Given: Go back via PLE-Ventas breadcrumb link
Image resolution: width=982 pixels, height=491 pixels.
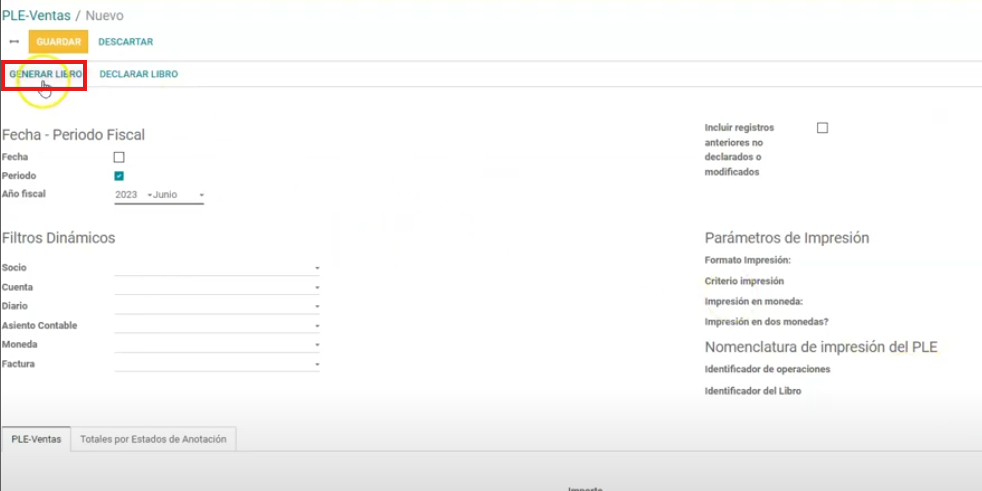Looking at the screenshot, I should click(34, 16).
